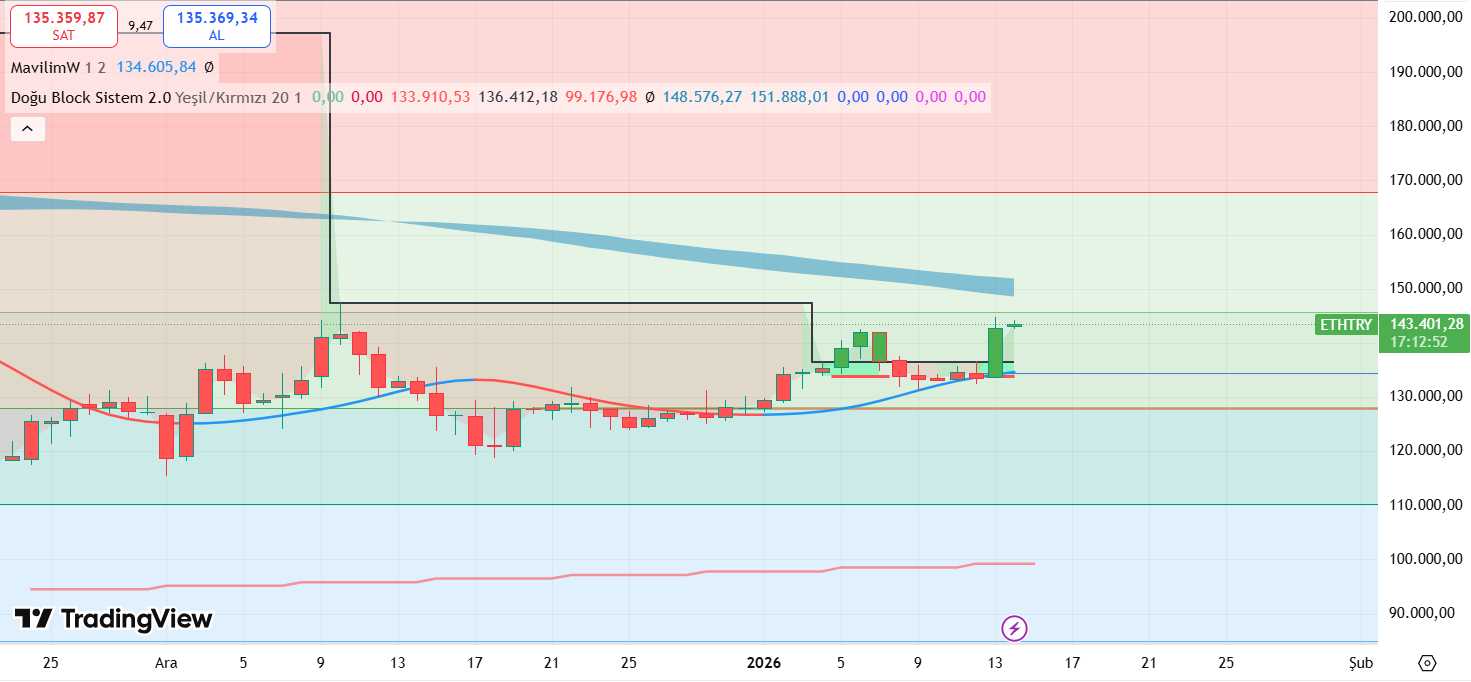
Task: Collapse the indicator legend with chevron
Action: [x=27, y=129]
